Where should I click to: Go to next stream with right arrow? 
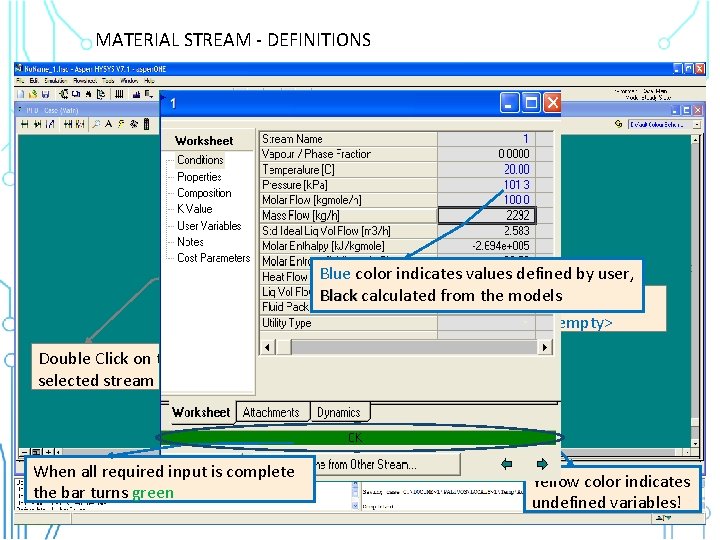[542, 464]
